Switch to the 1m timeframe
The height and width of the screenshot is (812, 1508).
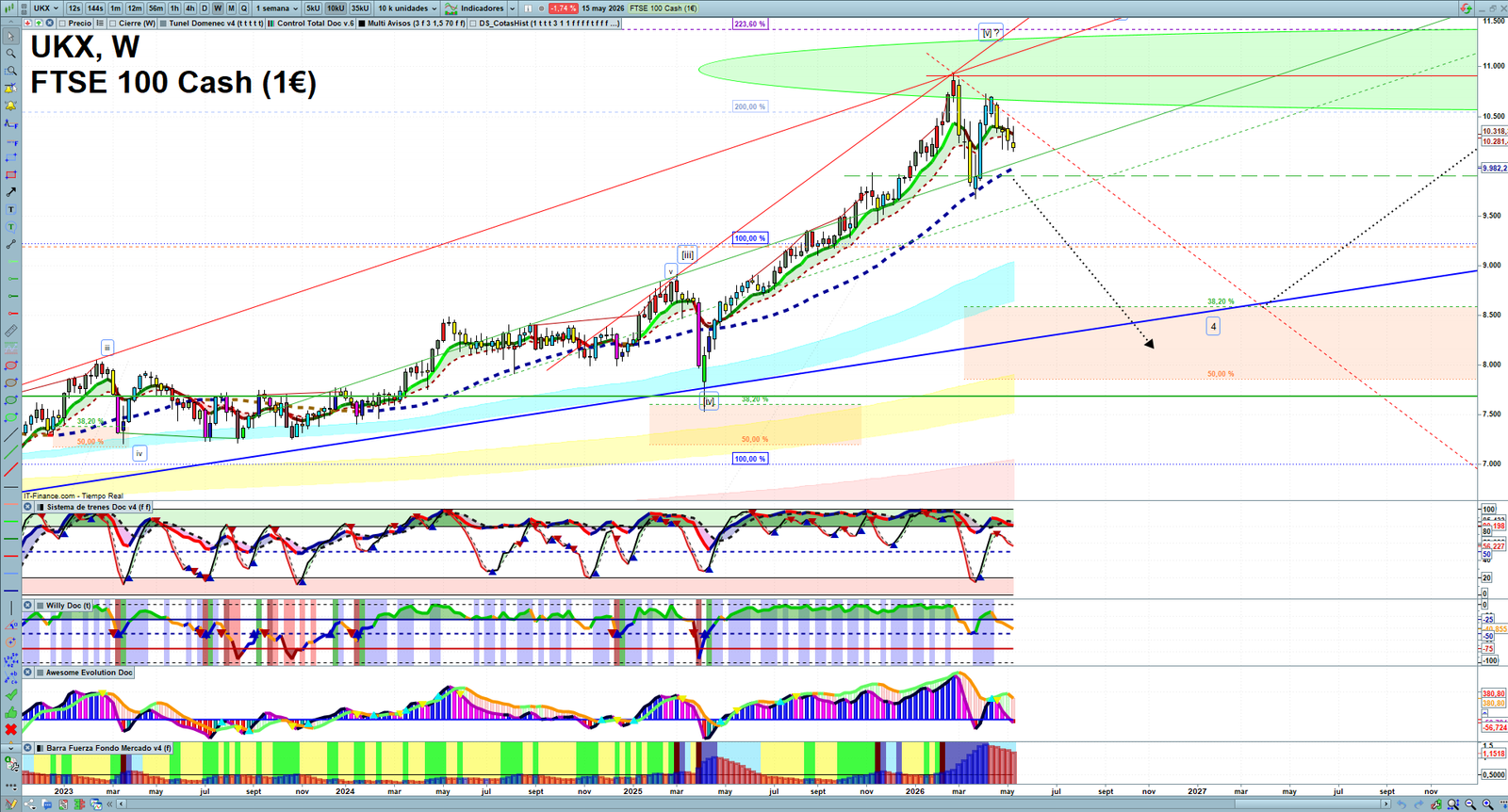coord(115,8)
